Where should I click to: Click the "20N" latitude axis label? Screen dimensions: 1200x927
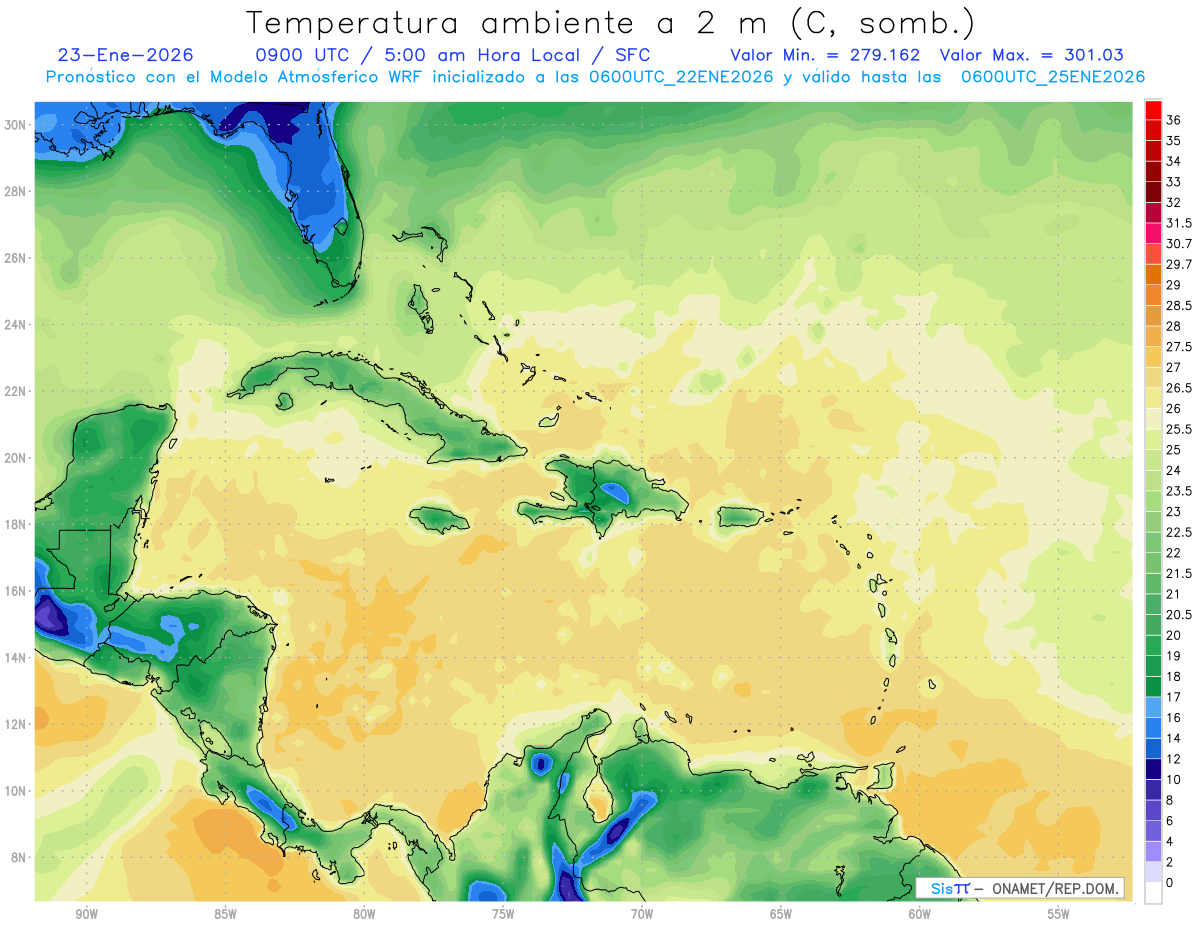pyautogui.click(x=15, y=458)
